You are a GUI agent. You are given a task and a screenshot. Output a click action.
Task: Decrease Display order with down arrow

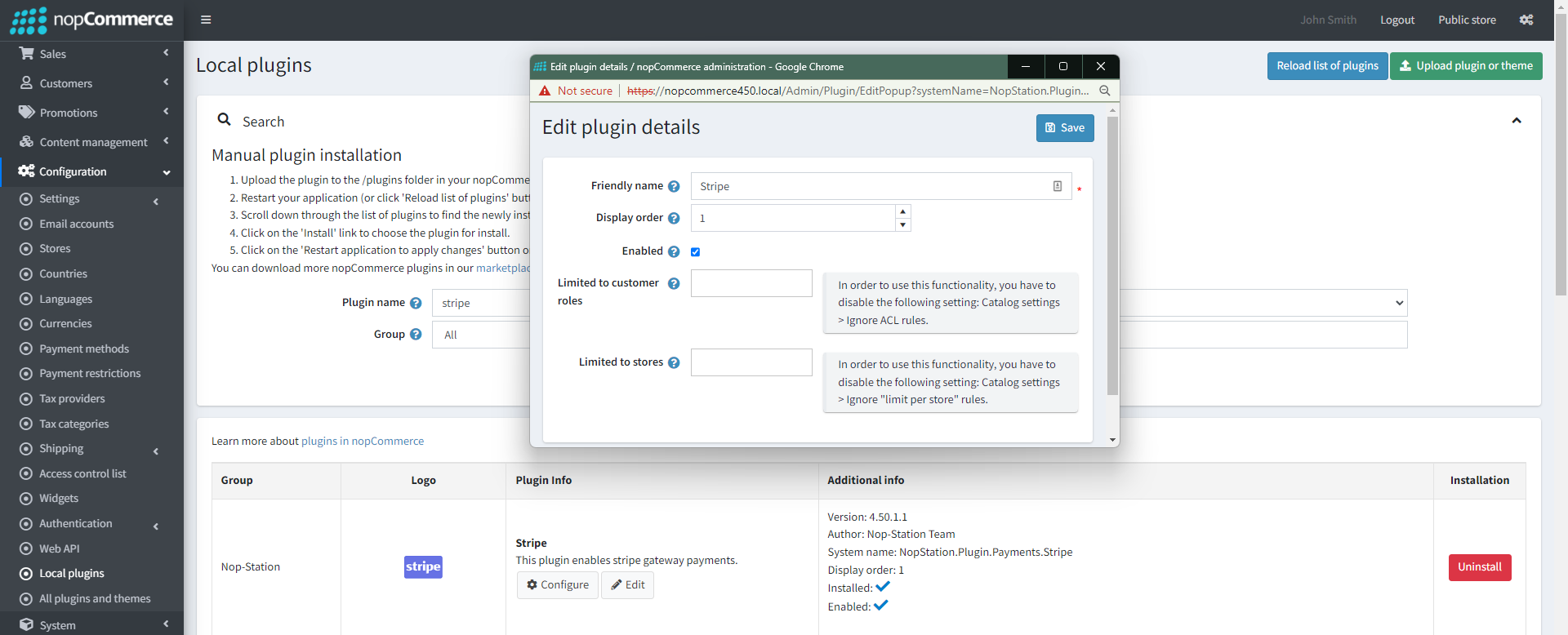coord(902,224)
